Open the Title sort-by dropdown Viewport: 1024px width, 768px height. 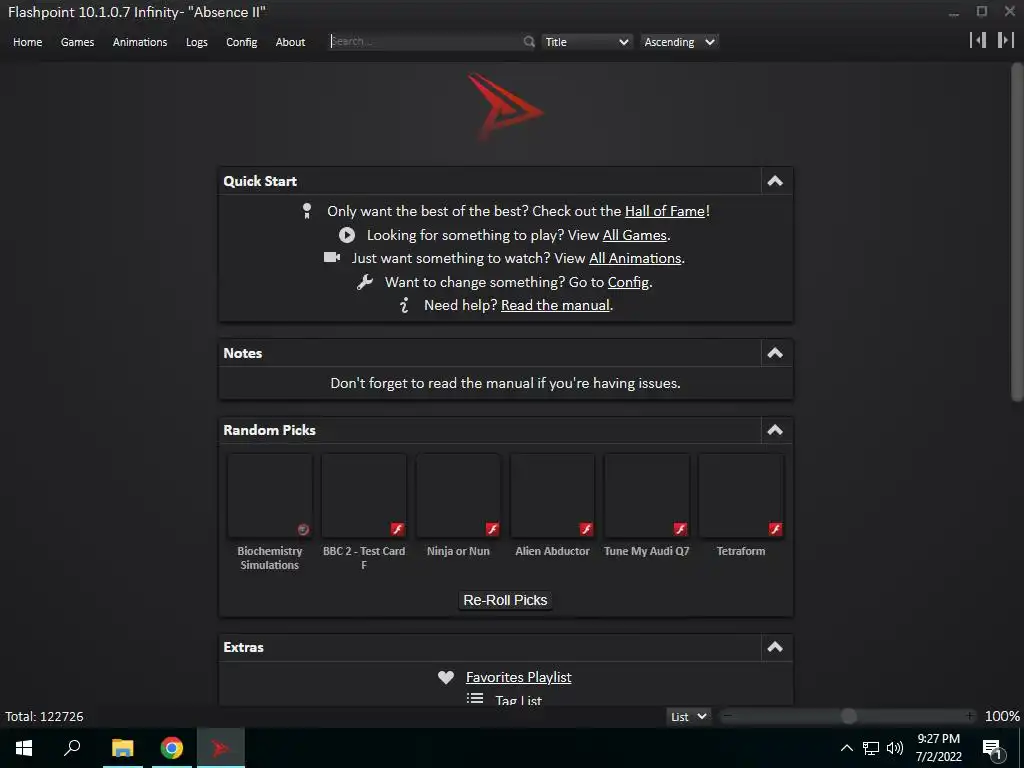point(587,42)
